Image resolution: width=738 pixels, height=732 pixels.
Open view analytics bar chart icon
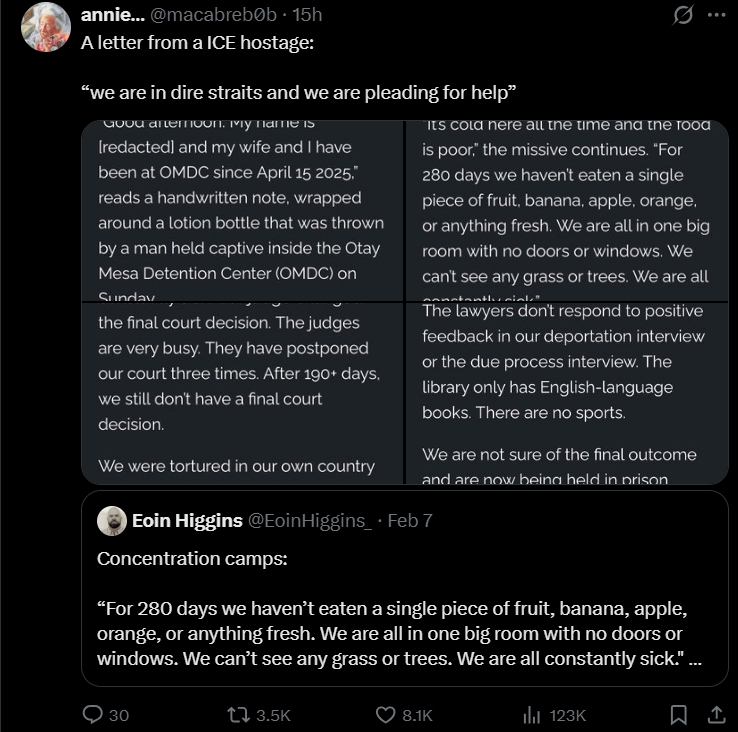pos(532,714)
